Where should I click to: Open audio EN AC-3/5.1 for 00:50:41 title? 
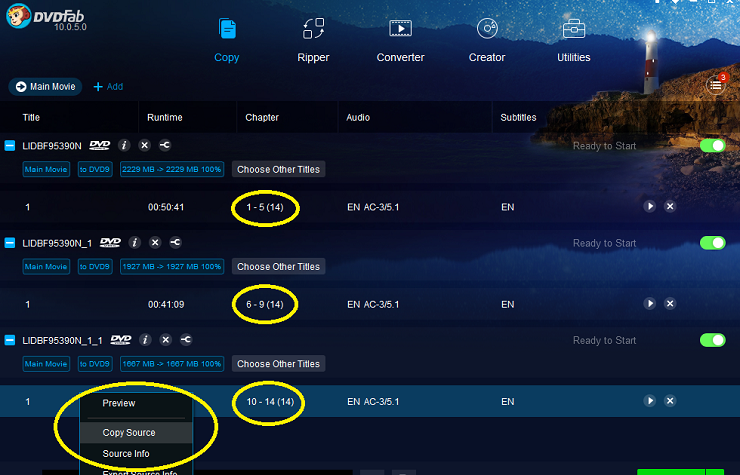(373, 207)
